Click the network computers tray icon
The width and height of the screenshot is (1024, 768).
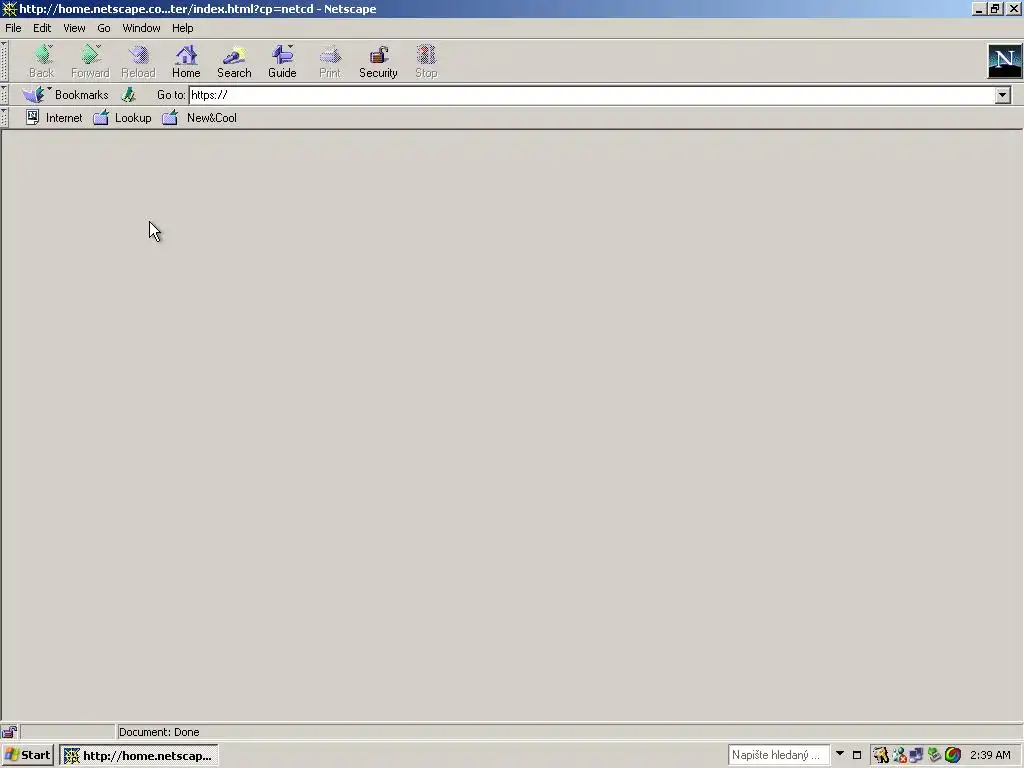click(x=916, y=755)
